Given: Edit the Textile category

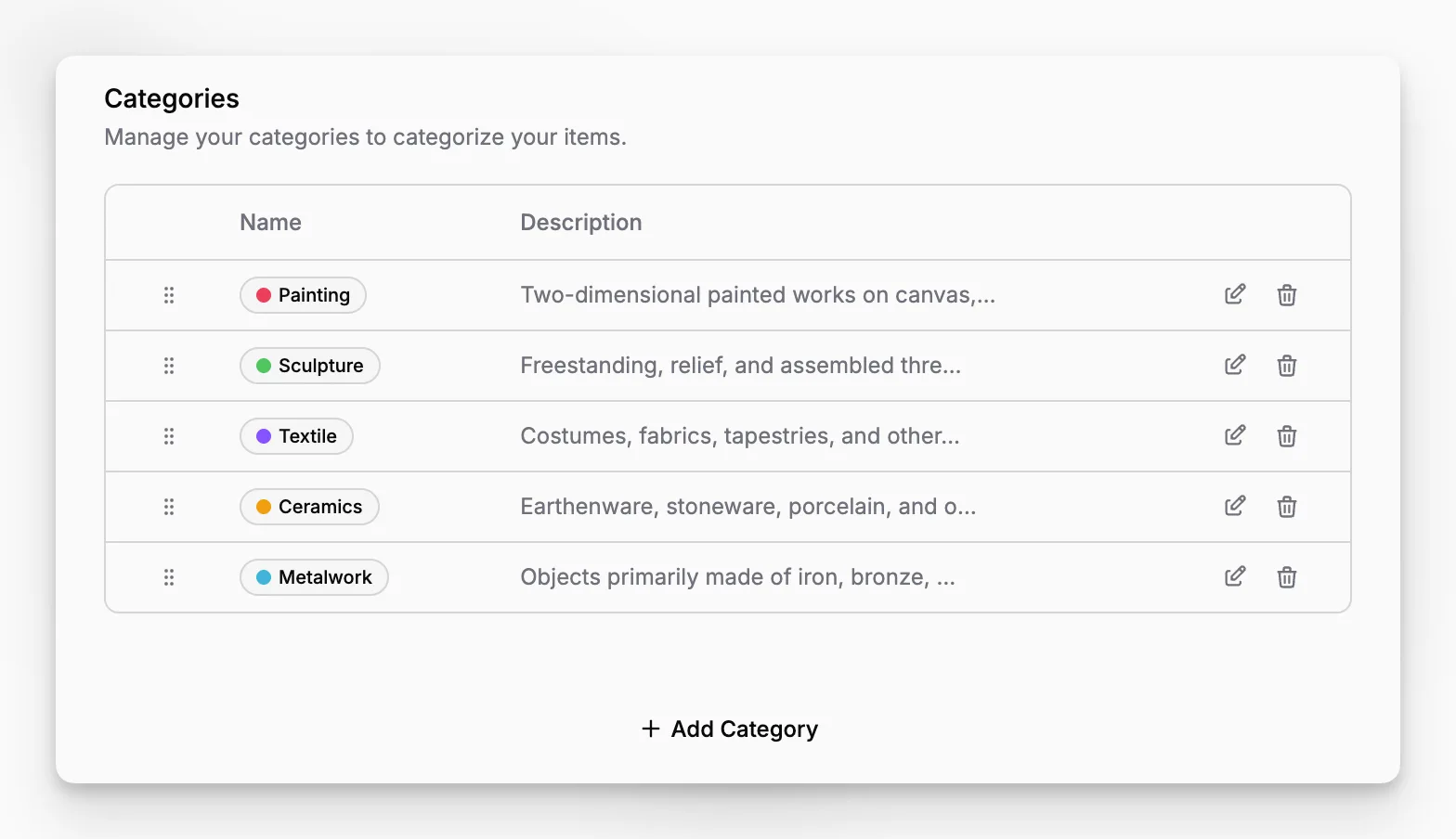Looking at the screenshot, I should (1235, 436).
